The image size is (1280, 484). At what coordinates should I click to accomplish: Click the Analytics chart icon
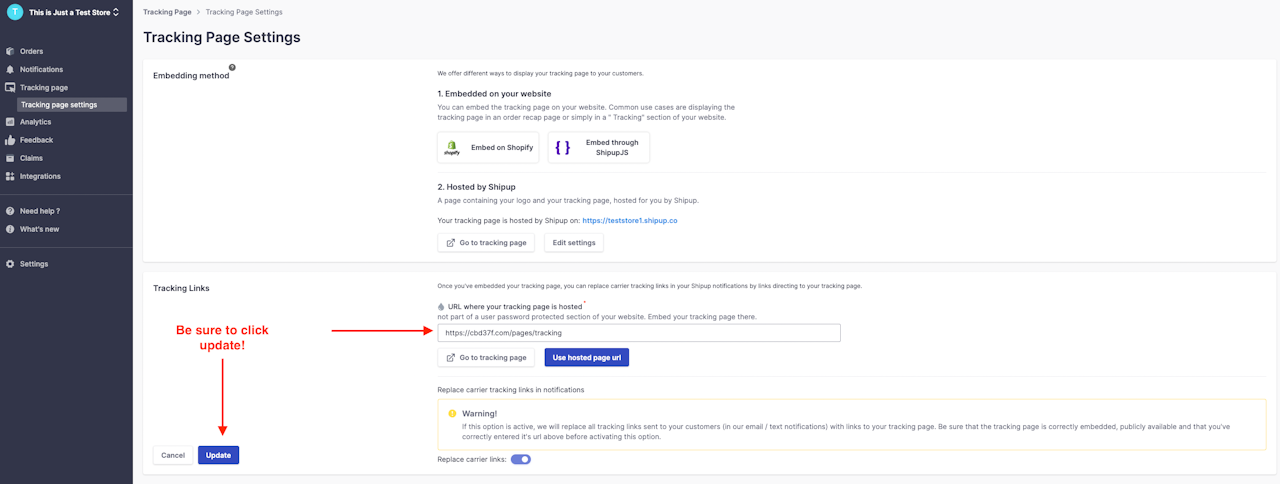(x=10, y=122)
